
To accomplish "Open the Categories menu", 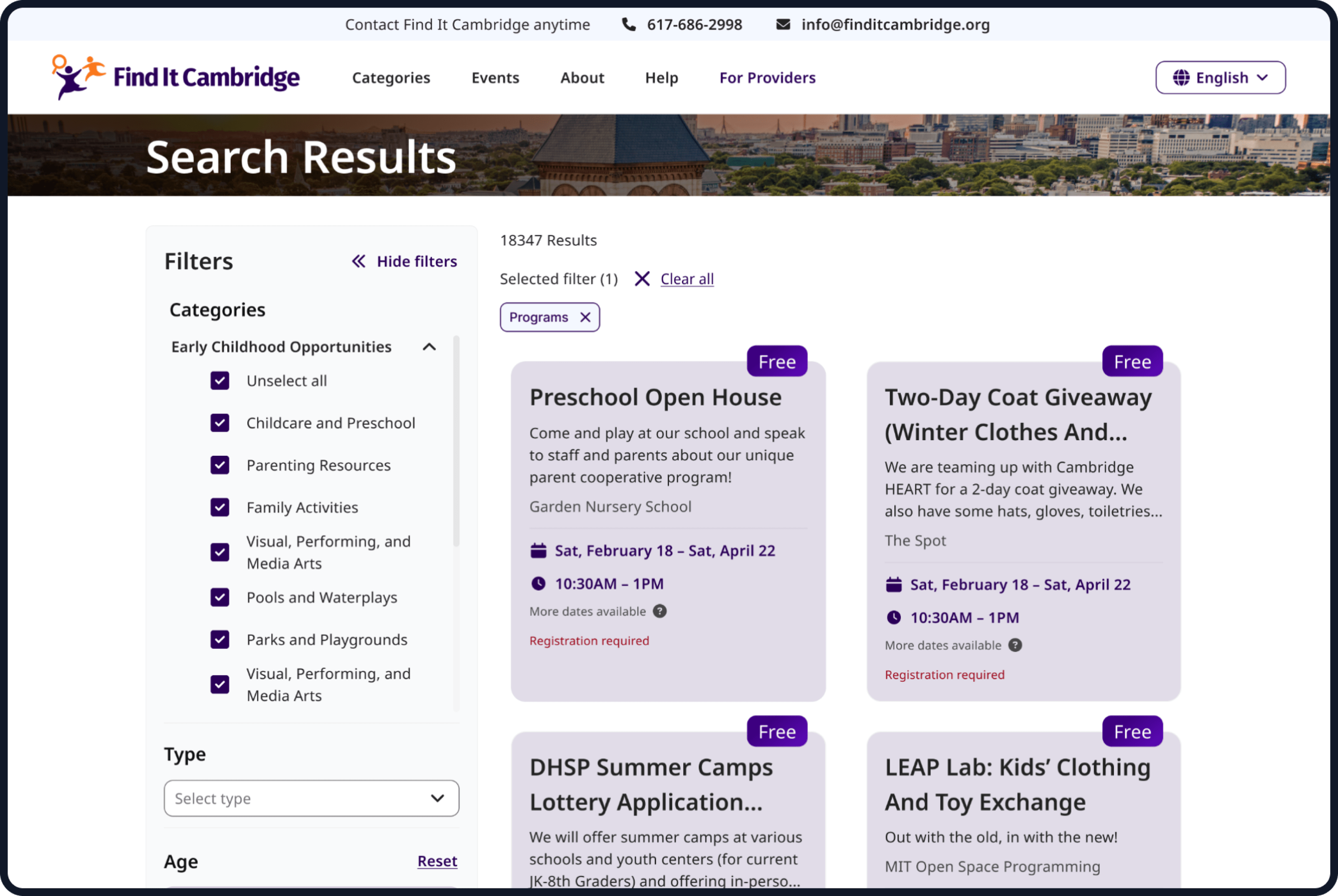I will click(x=391, y=78).
